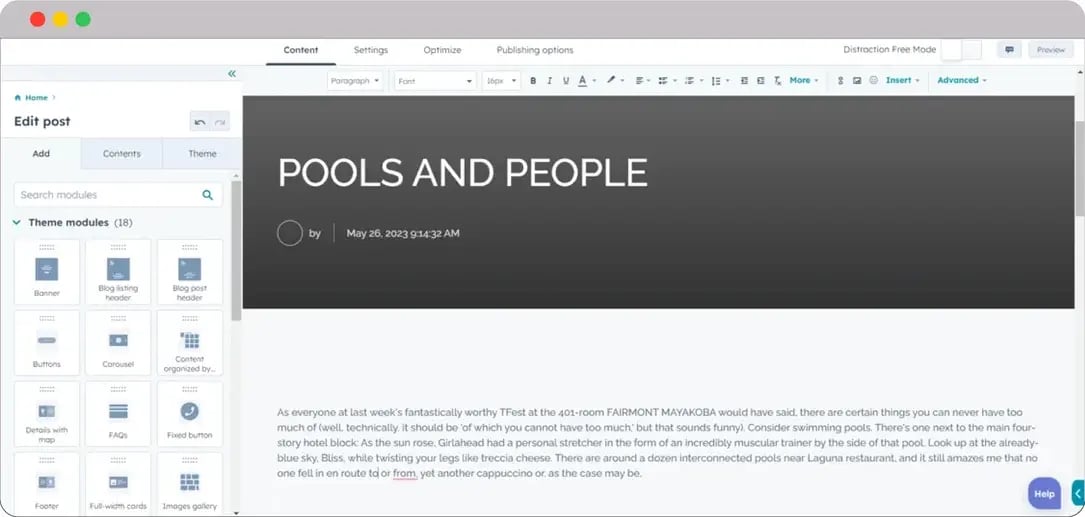Click the insert link icon
This screenshot has height=517, width=1085.
point(840,80)
